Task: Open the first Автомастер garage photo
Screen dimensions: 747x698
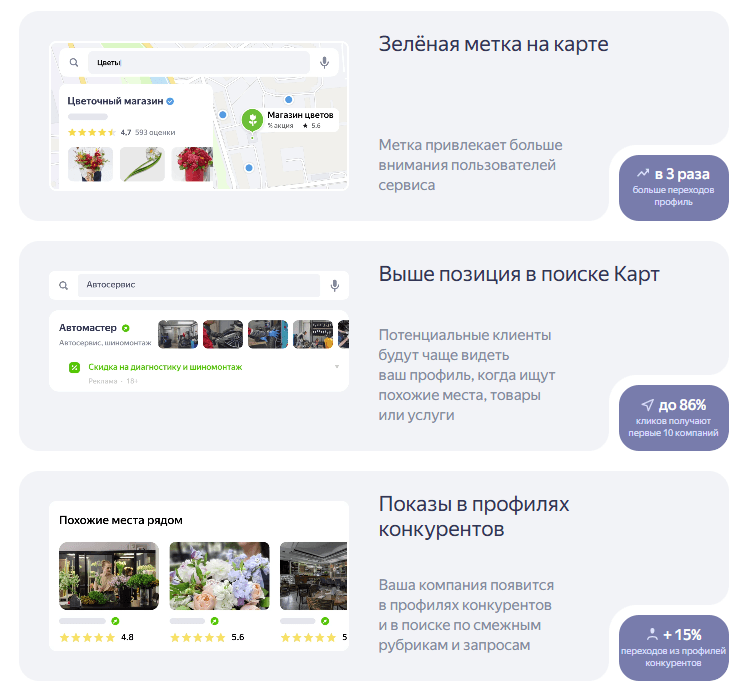Action: [178, 334]
